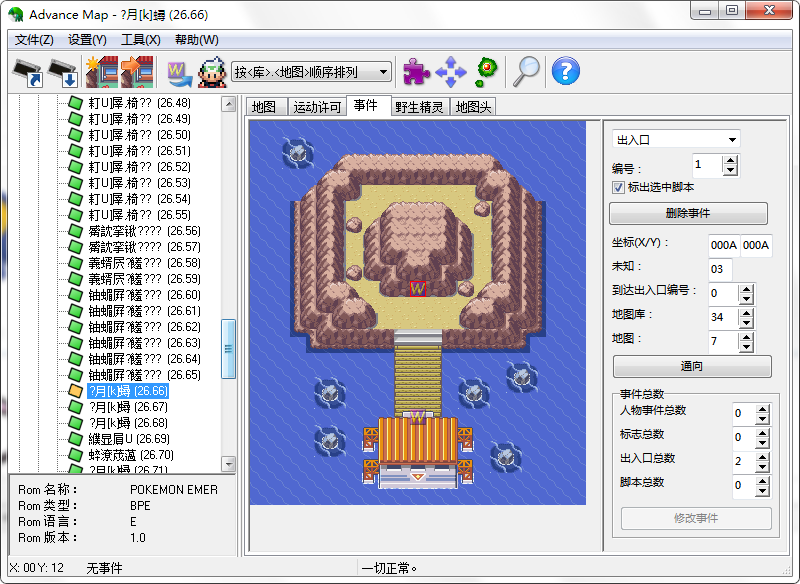The height and width of the screenshot is (584, 800).
Task: Click map icon for entry 26.56
Action: click(76, 231)
